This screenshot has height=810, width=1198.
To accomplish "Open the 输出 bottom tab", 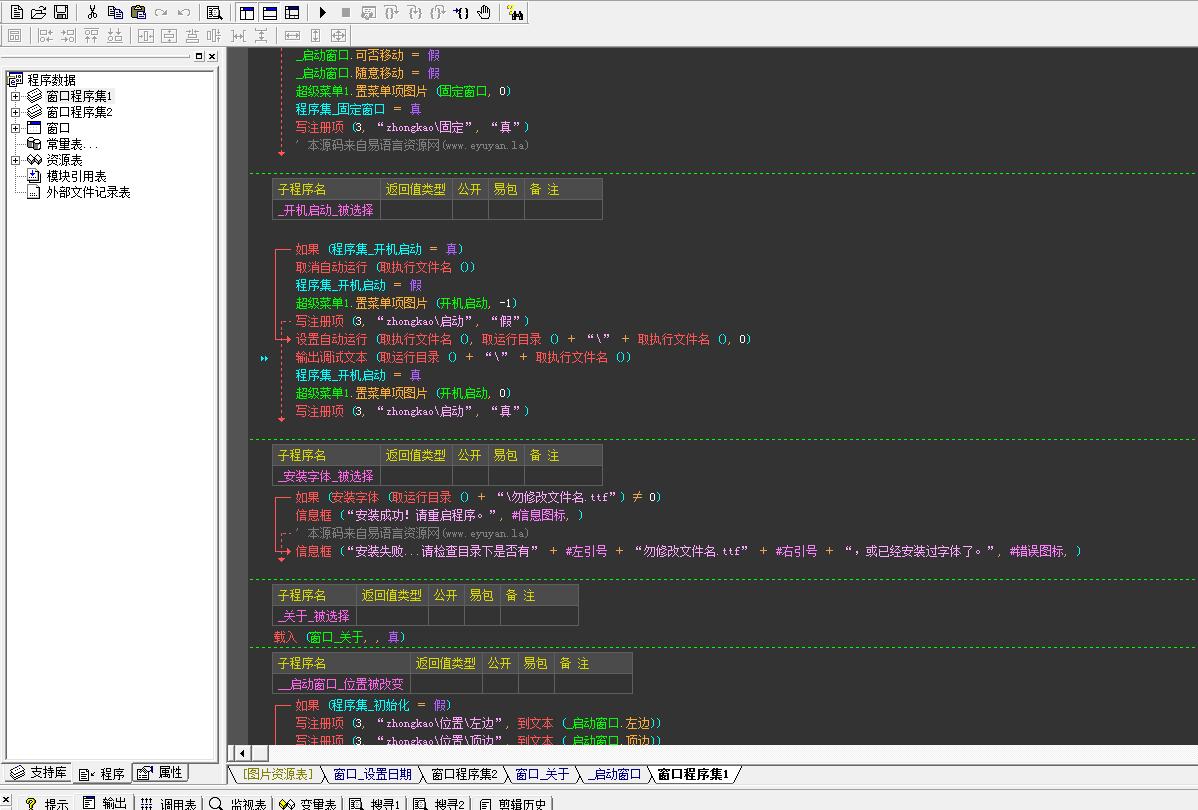I will click(105, 804).
